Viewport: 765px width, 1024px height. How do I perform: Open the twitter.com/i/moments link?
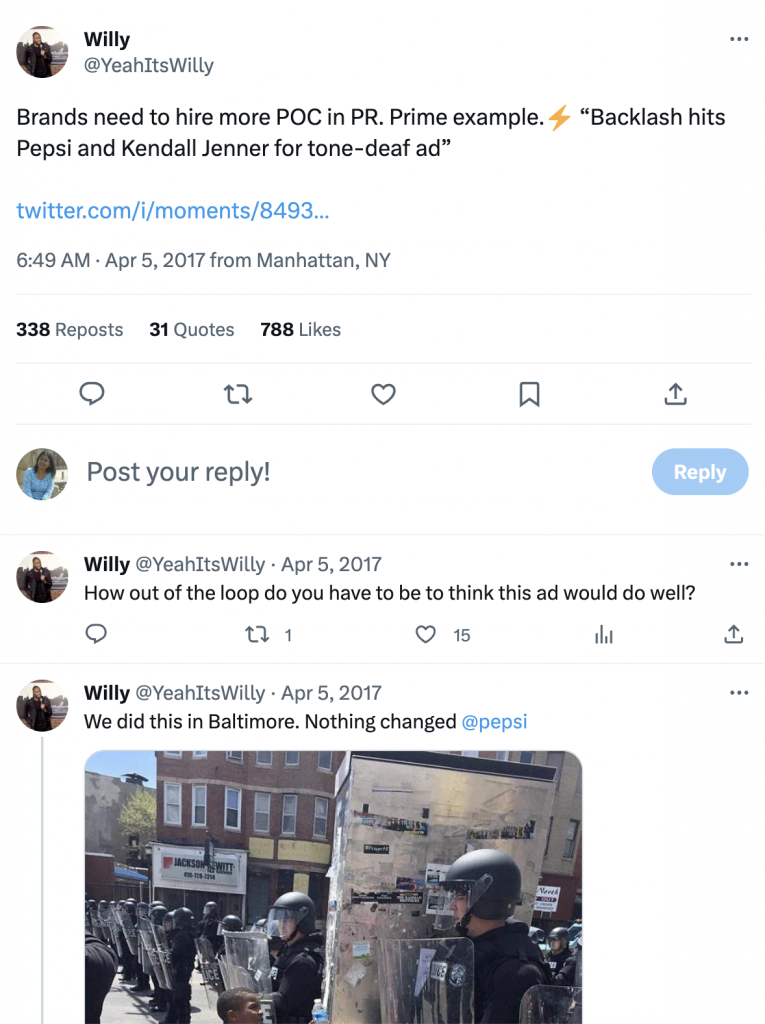pos(173,211)
